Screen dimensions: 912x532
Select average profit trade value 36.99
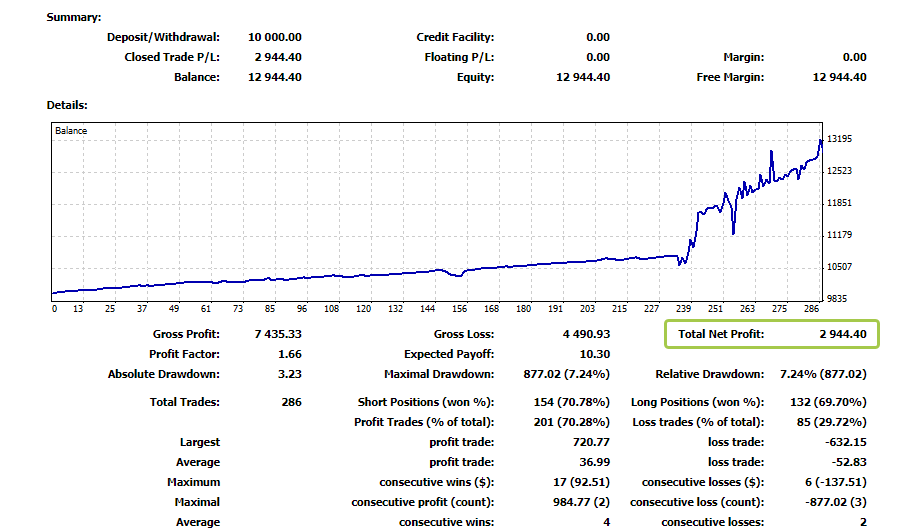click(x=594, y=462)
